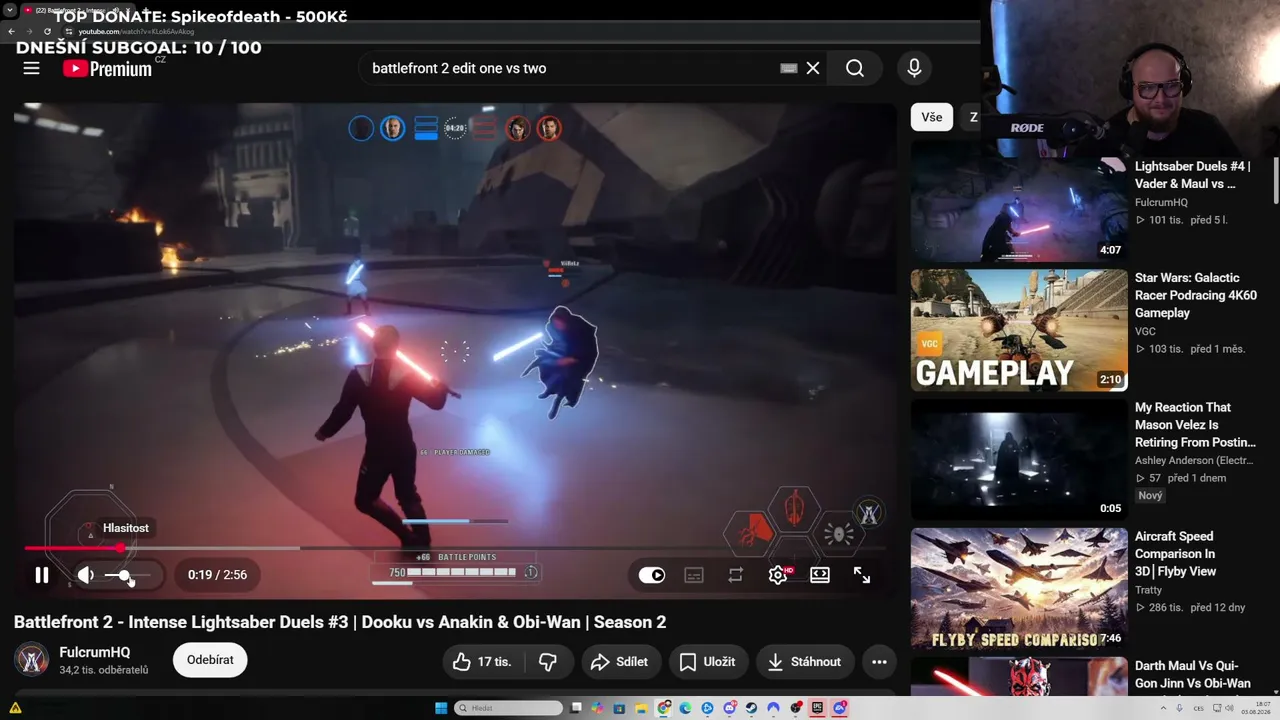Open the Galactic Racer GAMEPLAY thumbnail
This screenshot has height=720, width=1280.
[x=1019, y=330]
